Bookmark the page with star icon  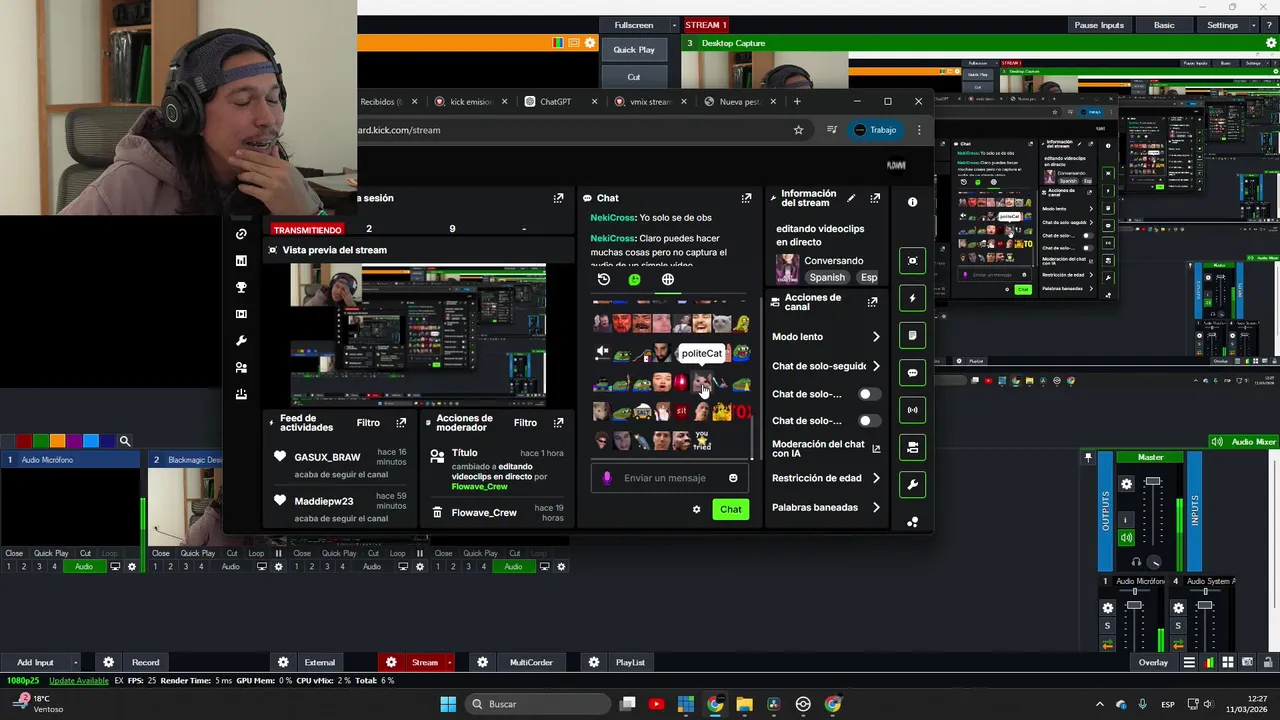point(798,130)
